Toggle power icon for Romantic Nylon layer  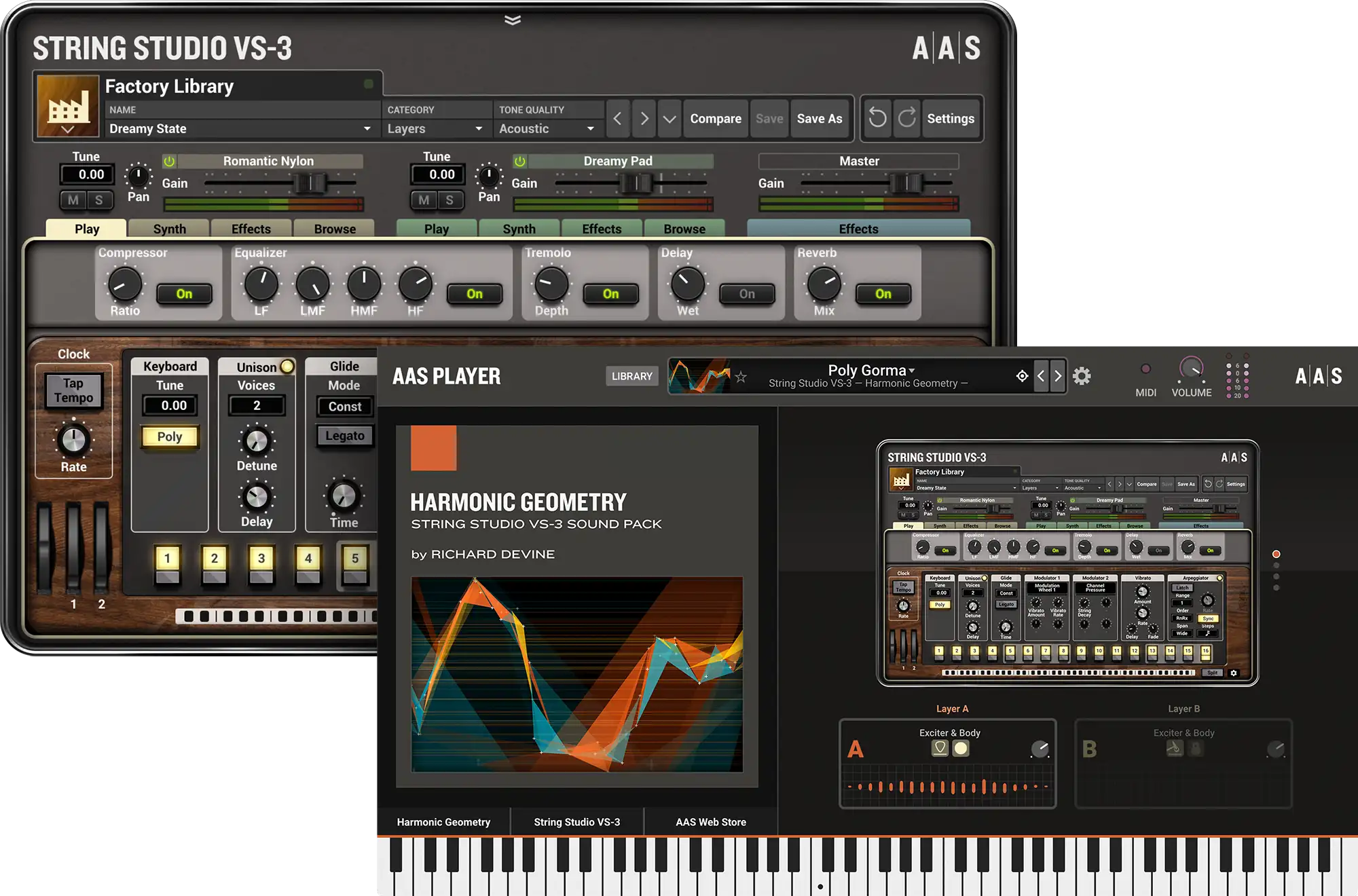169,161
